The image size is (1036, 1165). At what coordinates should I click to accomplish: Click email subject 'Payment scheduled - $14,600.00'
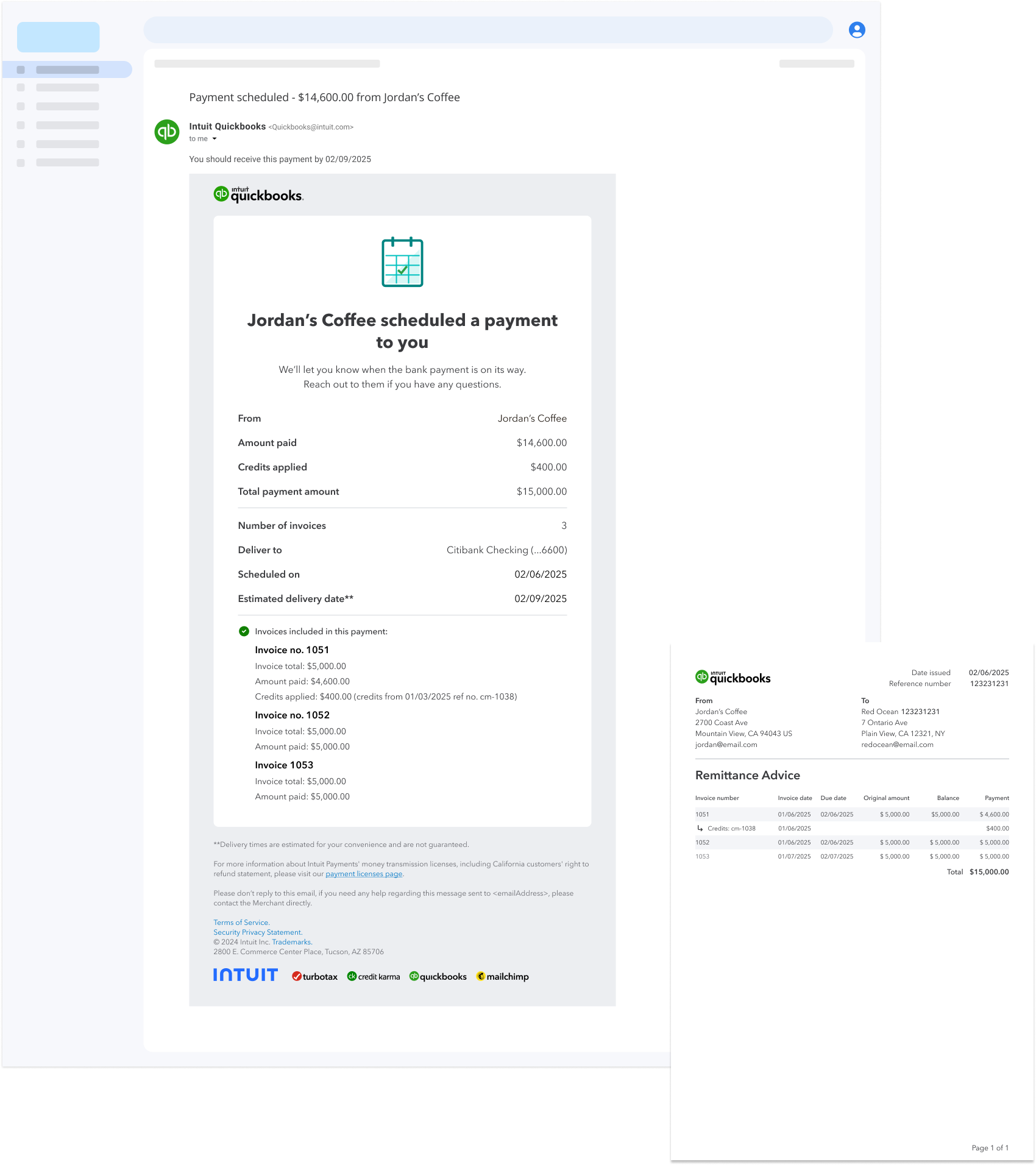pos(324,97)
